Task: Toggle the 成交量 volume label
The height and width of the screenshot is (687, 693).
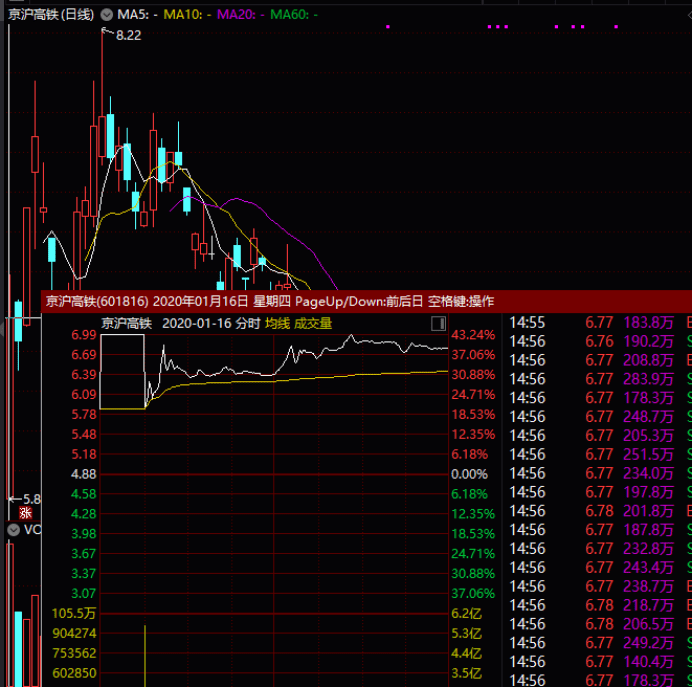Action: click(313, 323)
